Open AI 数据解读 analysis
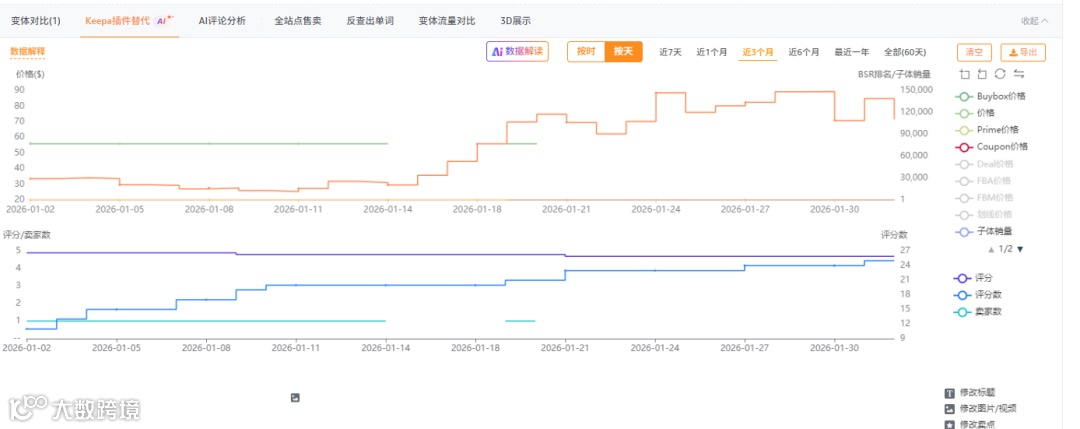This screenshot has width=1080, height=429. pyautogui.click(x=517, y=52)
